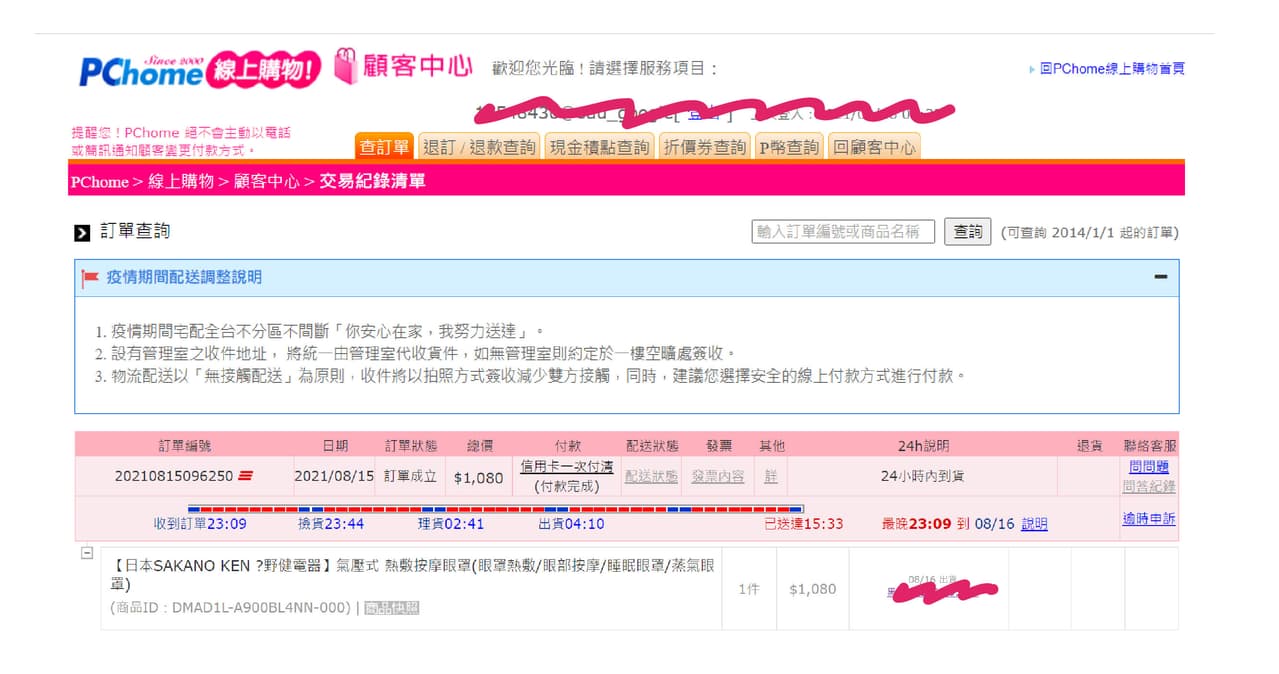Click 24小時內到貨 text
This screenshot has height=674, width=1279.
[922, 477]
